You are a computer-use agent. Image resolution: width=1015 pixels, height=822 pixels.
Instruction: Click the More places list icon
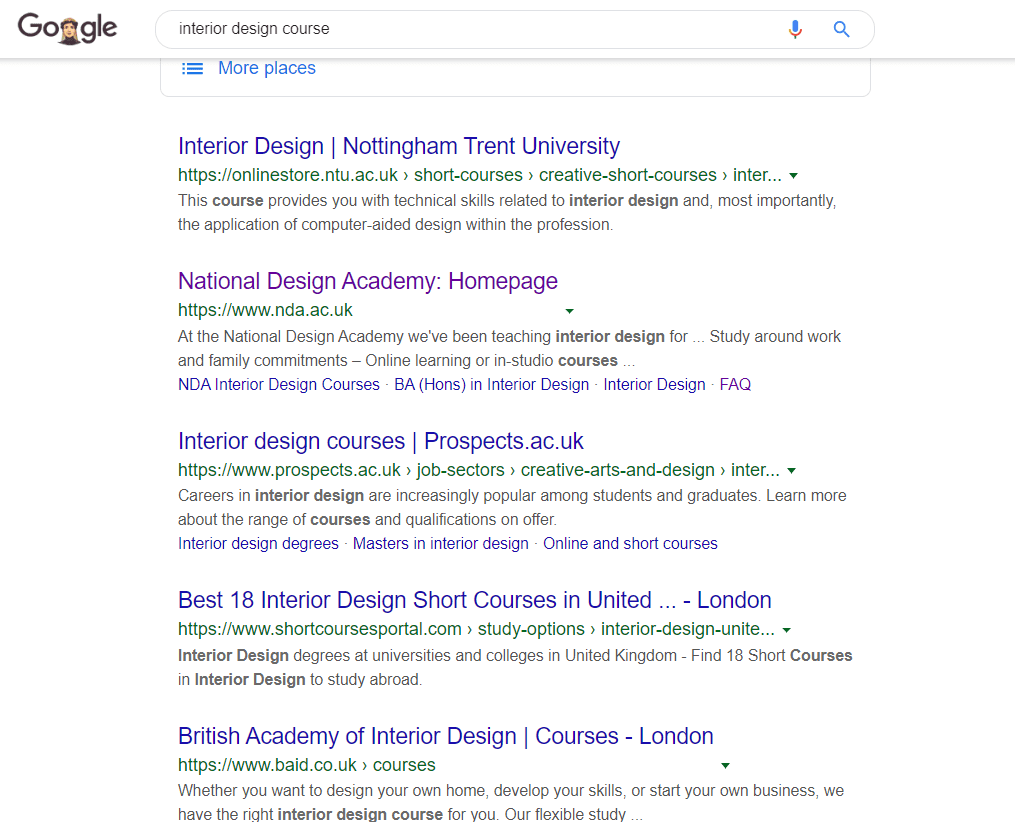(192, 69)
